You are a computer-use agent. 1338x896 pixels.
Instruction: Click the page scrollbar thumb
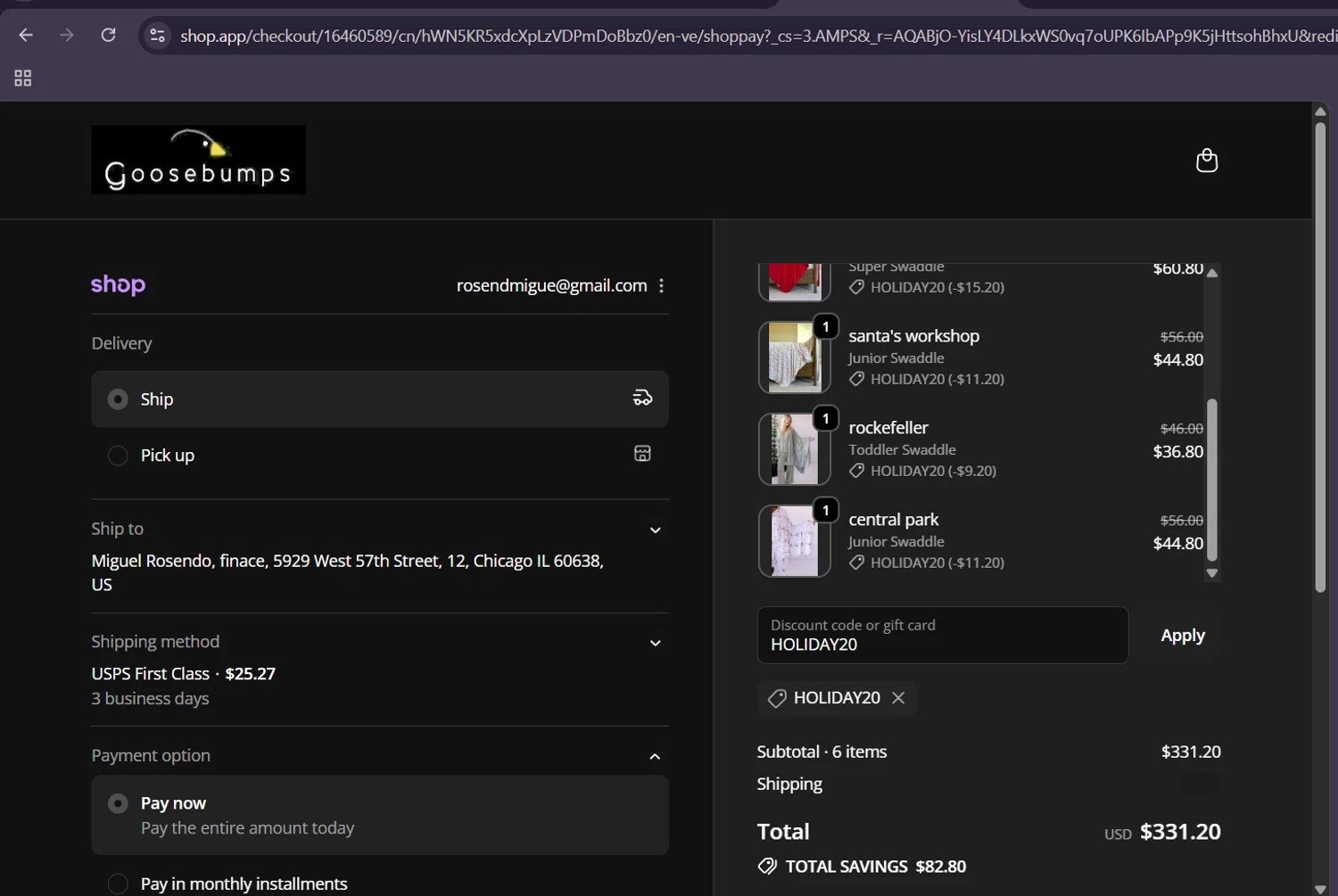1320,357
